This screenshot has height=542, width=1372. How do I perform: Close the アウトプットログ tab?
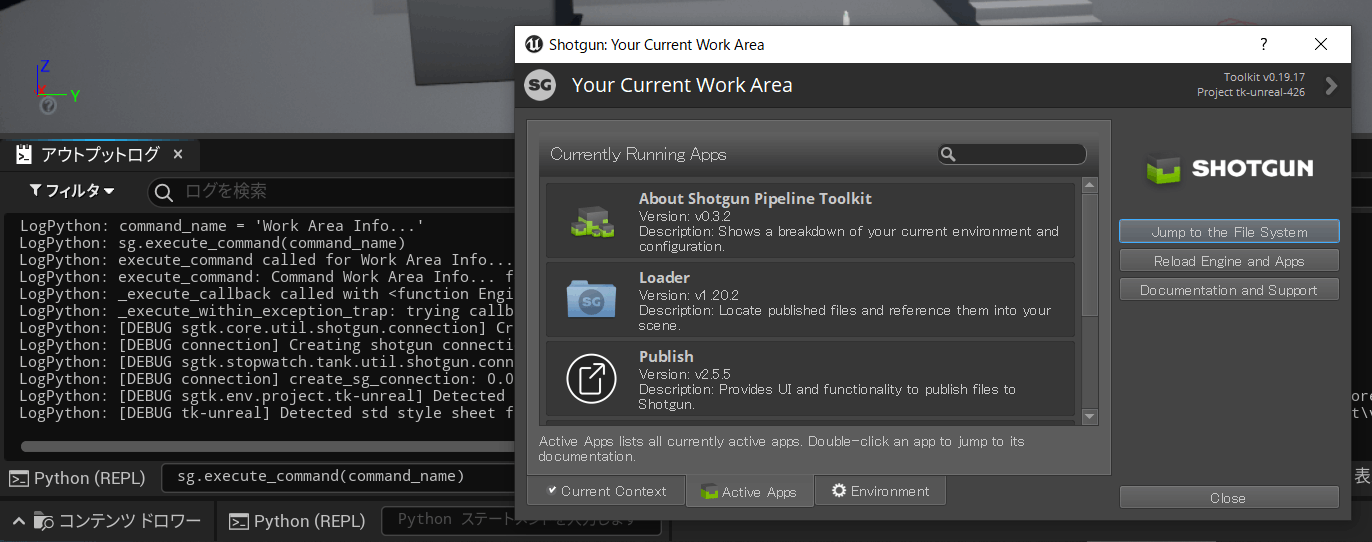click(x=178, y=155)
